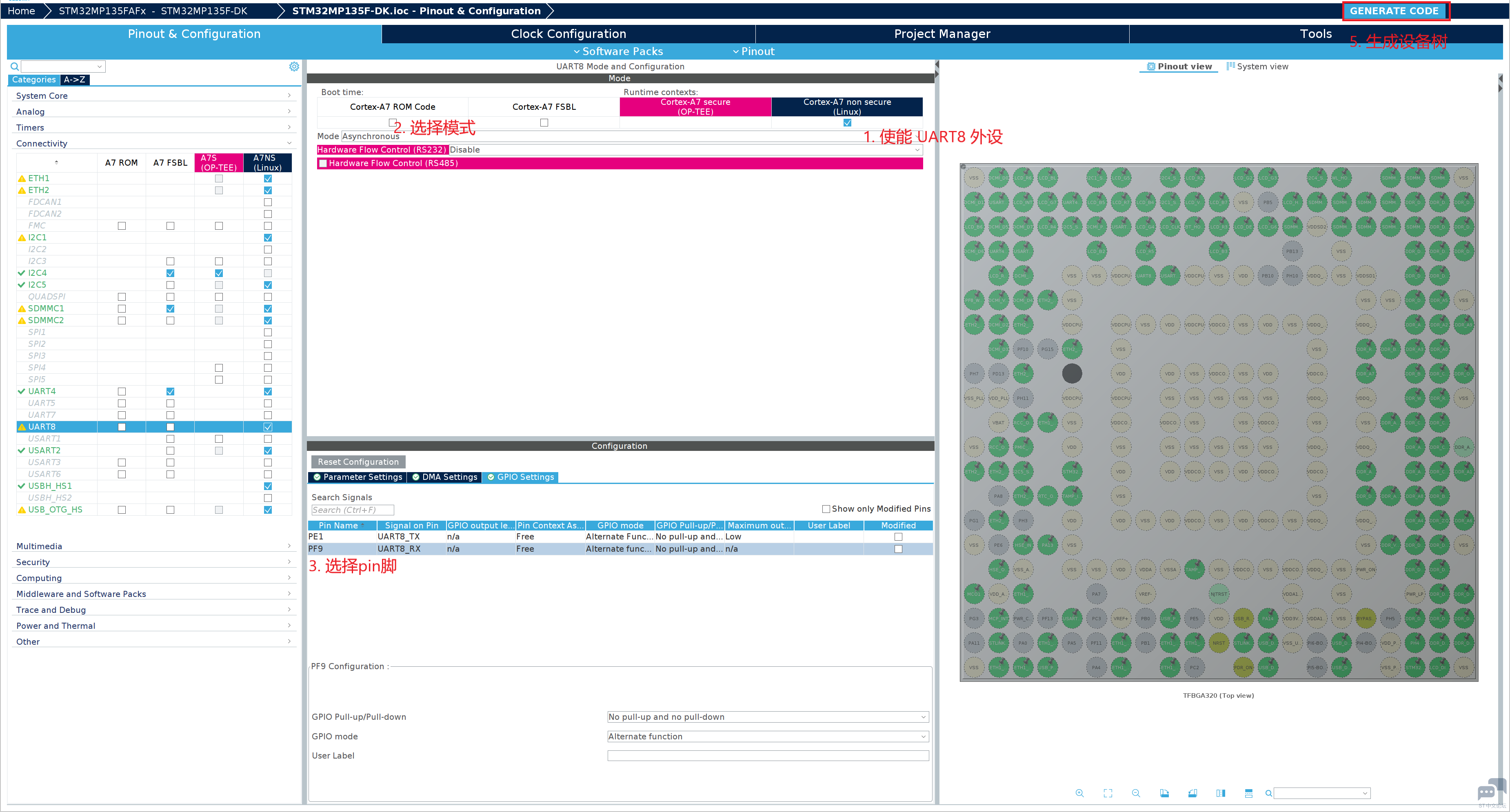Select the USART2 peripheral row
The width and height of the screenshot is (1510, 812).
point(154,450)
